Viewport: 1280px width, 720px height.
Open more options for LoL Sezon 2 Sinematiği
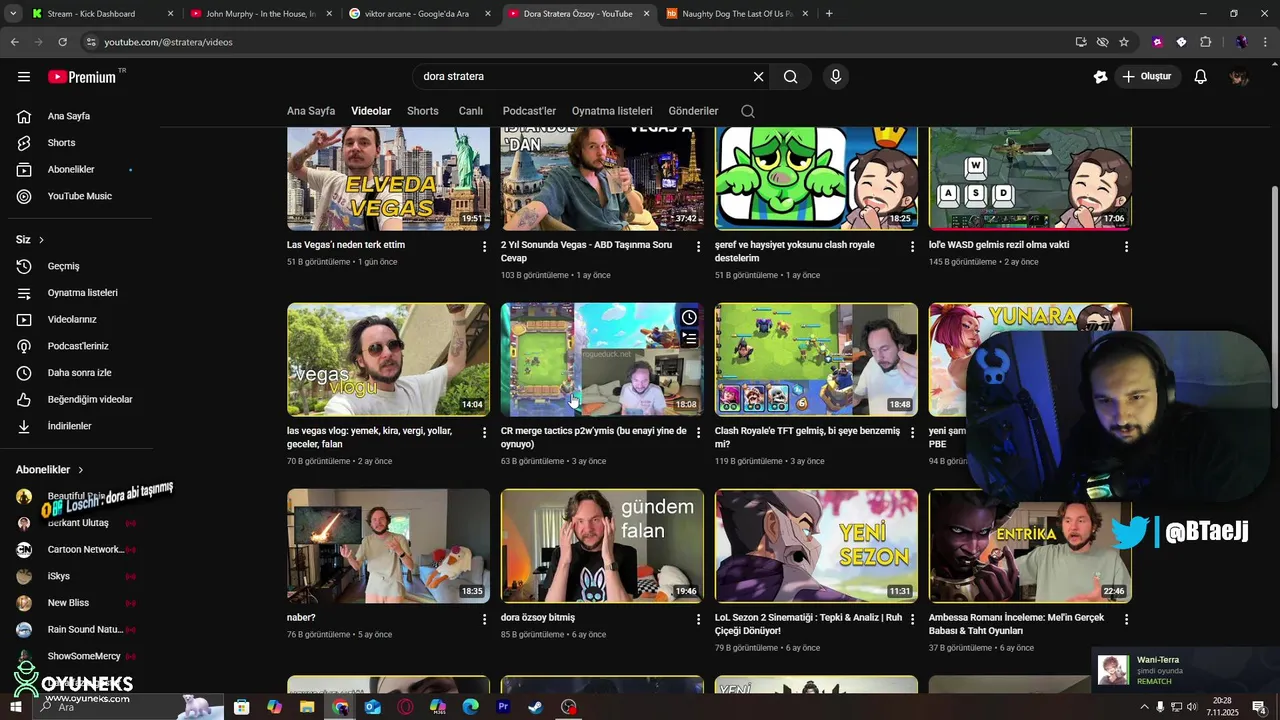(913, 619)
